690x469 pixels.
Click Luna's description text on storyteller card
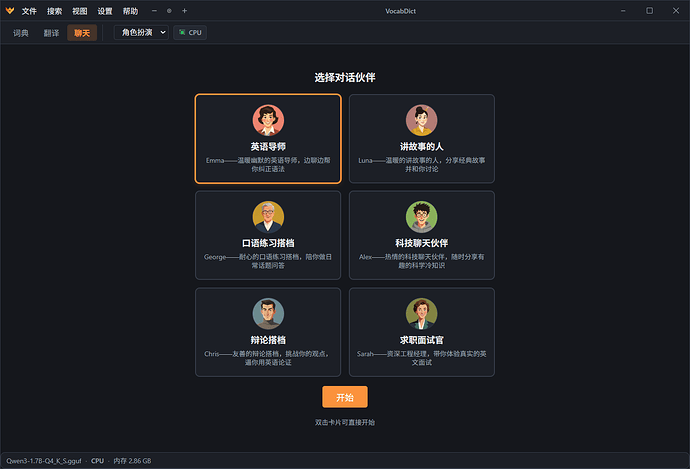pyautogui.click(x=422, y=165)
